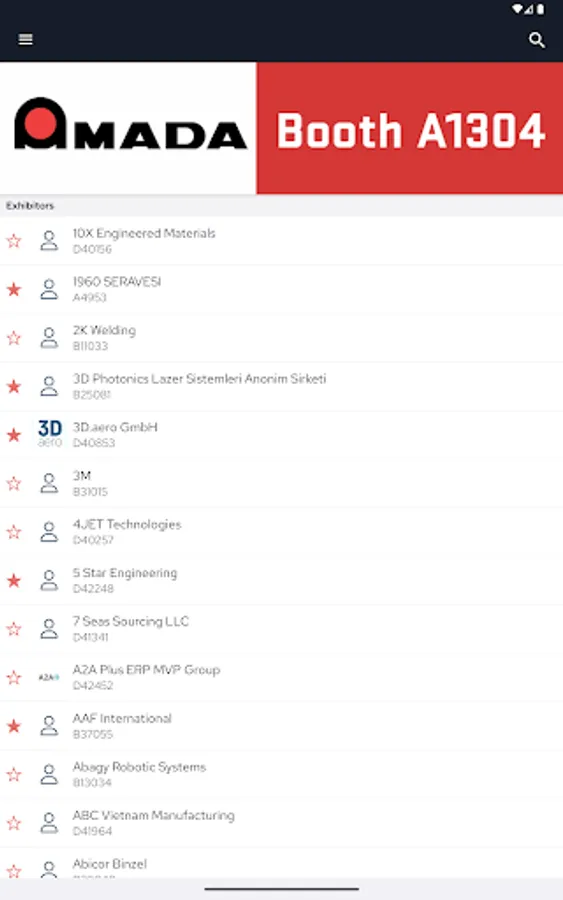Image resolution: width=563 pixels, height=900 pixels.
Task: Open Abagy Robotic Systems entry
Action: (281, 774)
